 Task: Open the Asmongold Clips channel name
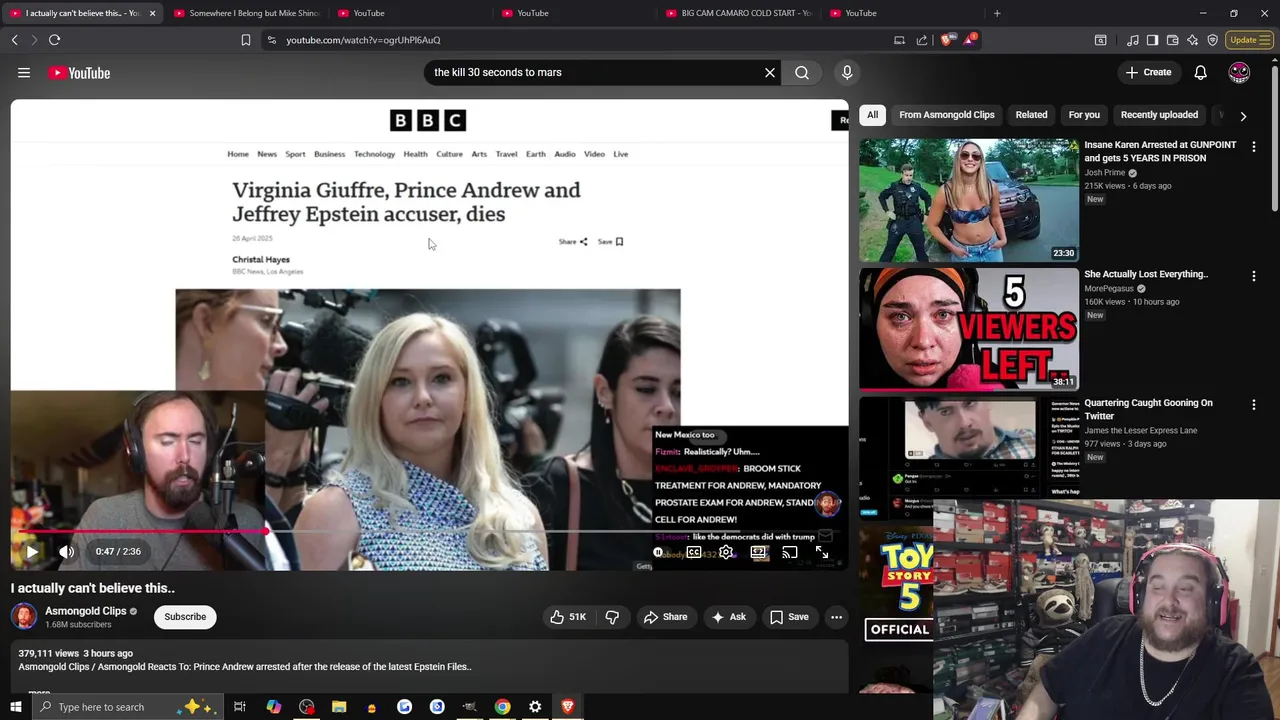[85, 611]
